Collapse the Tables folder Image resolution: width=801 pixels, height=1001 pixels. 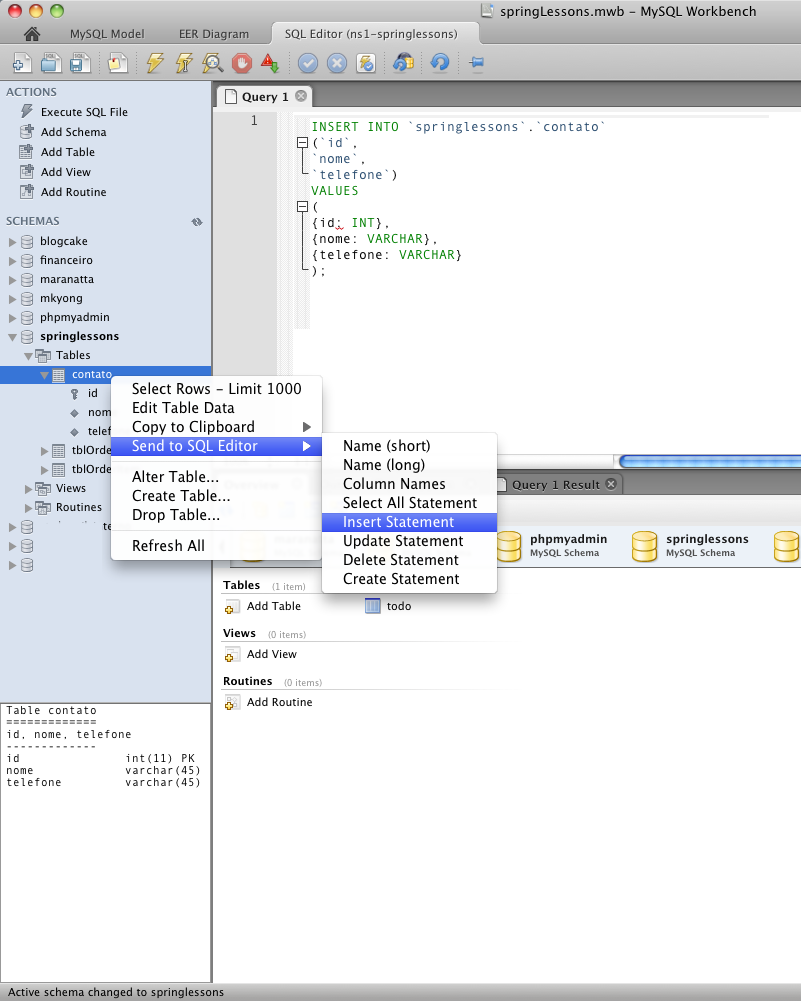click(28, 356)
